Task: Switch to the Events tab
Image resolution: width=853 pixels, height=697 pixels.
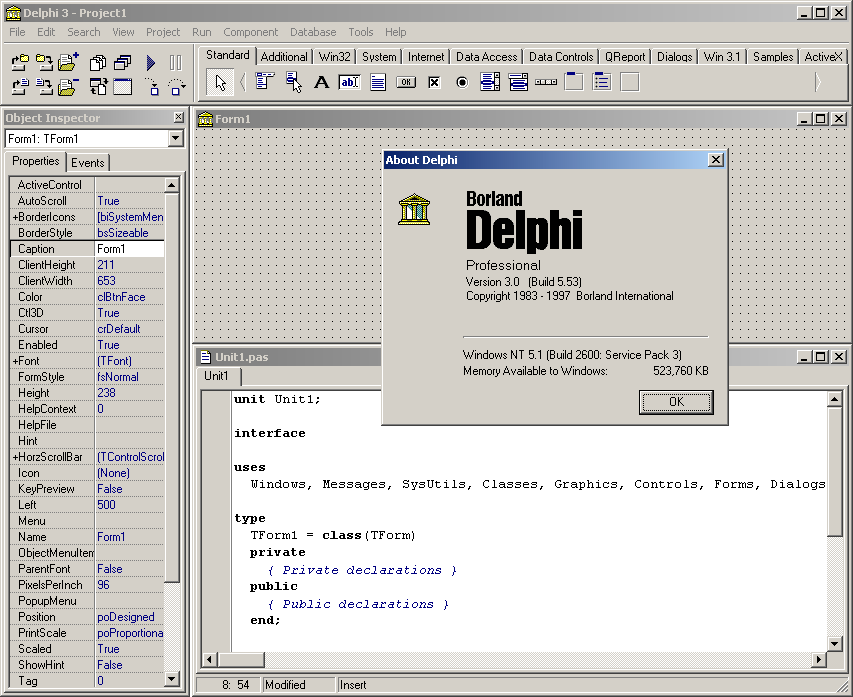Action: (x=88, y=163)
